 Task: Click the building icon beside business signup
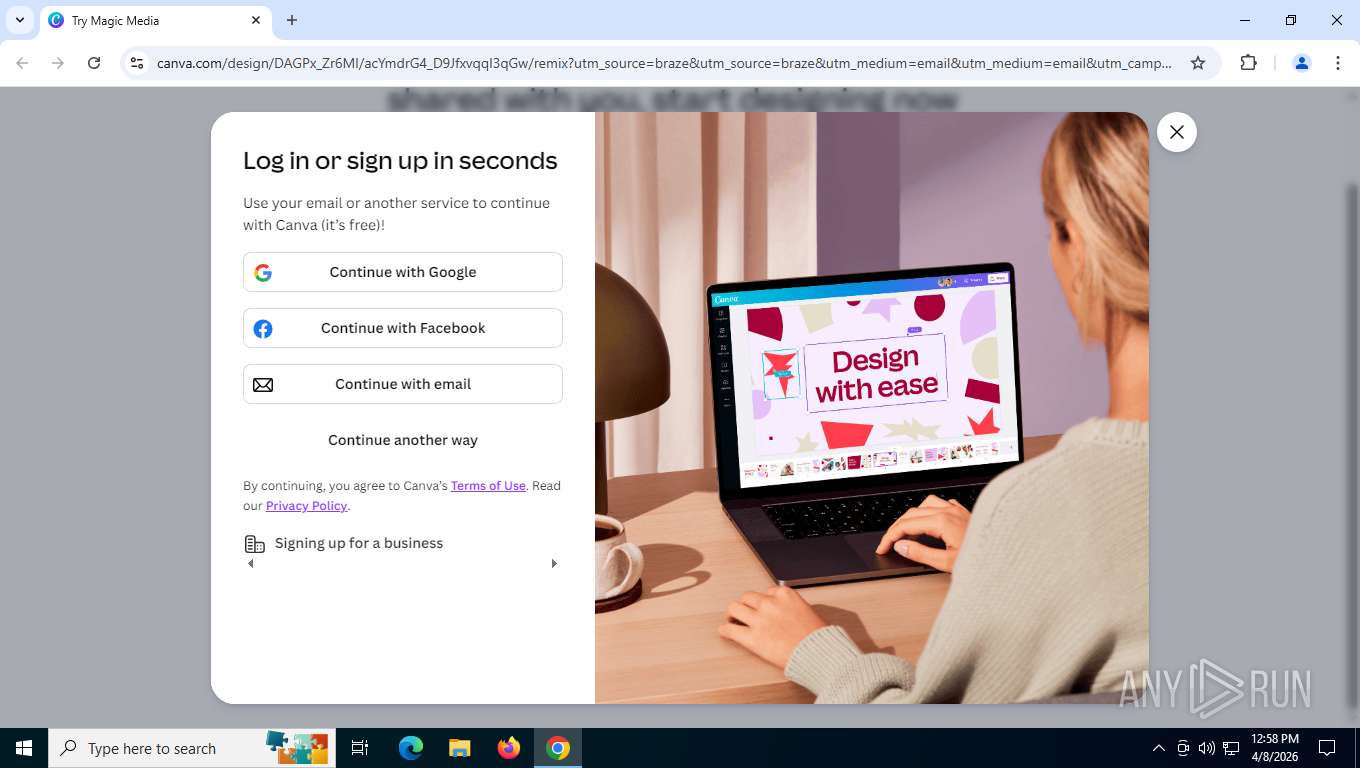pyautogui.click(x=255, y=544)
